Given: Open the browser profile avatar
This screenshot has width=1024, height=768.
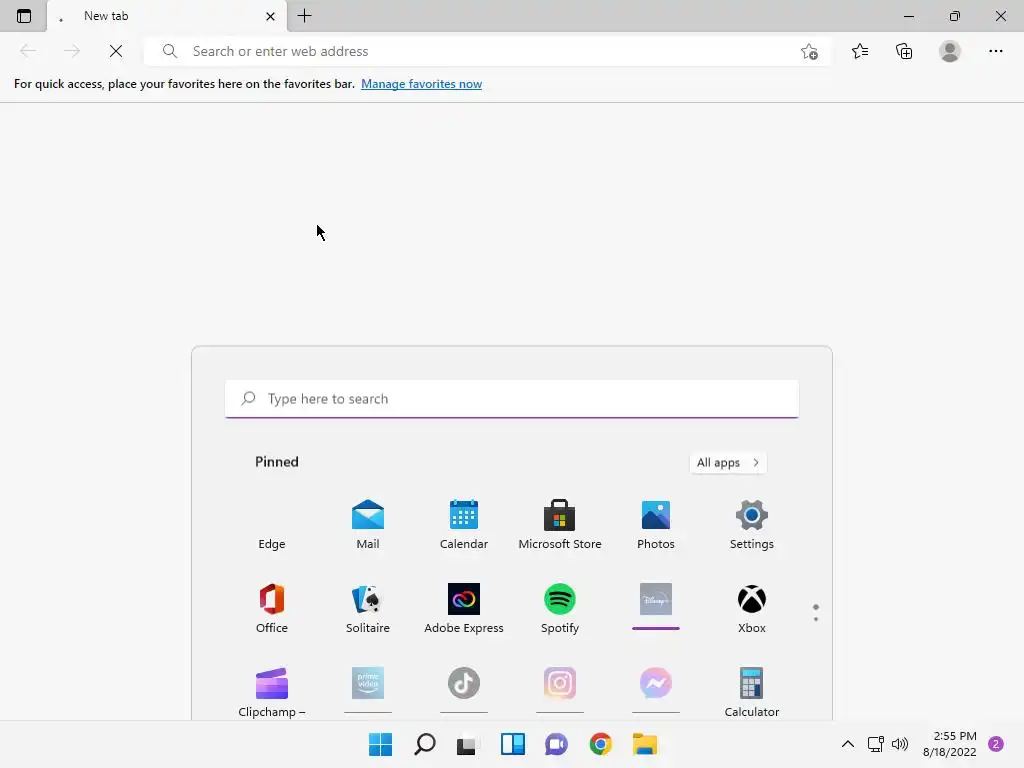Looking at the screenshot, I should [950, 51].
